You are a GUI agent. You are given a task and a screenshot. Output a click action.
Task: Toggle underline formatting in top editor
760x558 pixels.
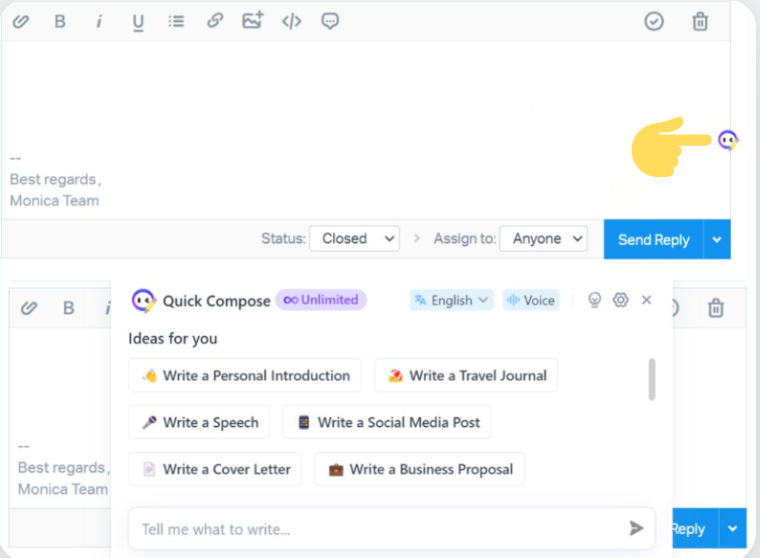click(138, 22)
